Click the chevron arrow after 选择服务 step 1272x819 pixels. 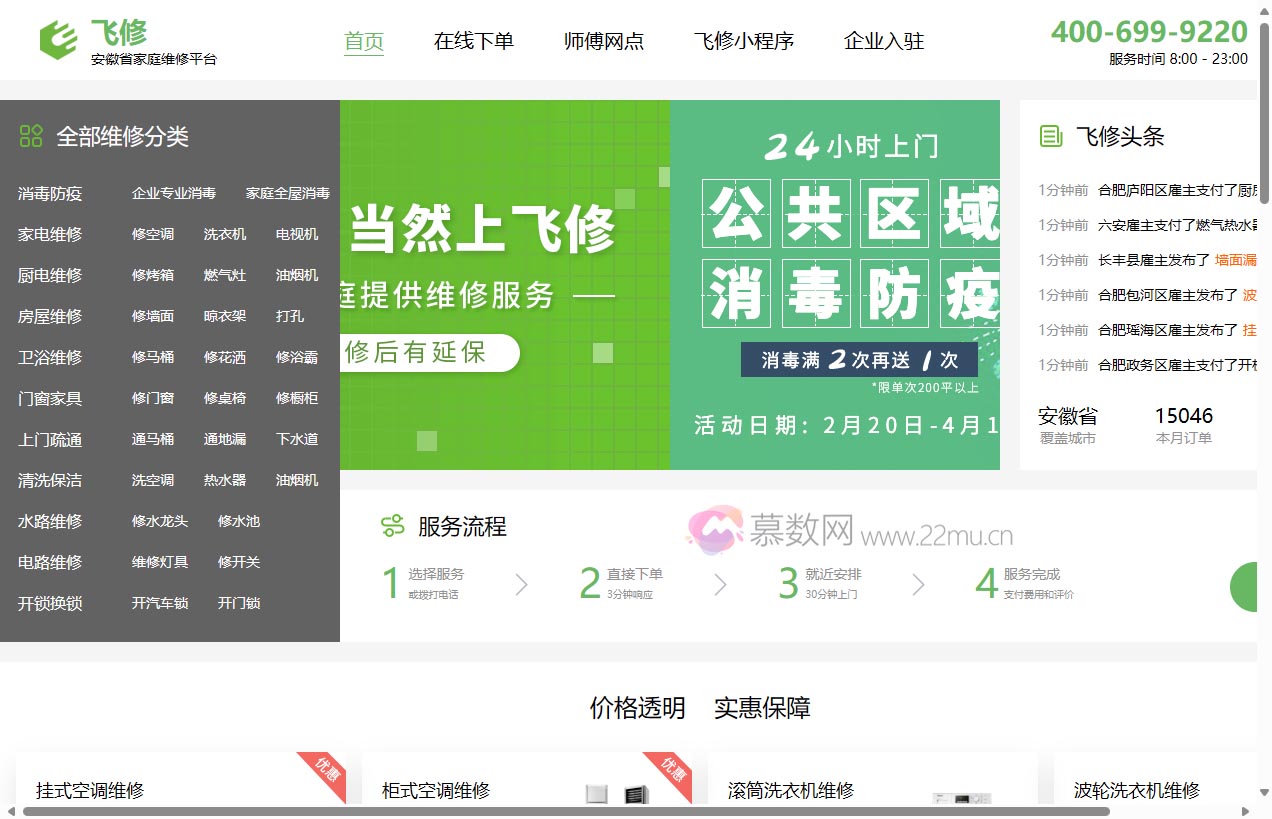coord(521,585)
